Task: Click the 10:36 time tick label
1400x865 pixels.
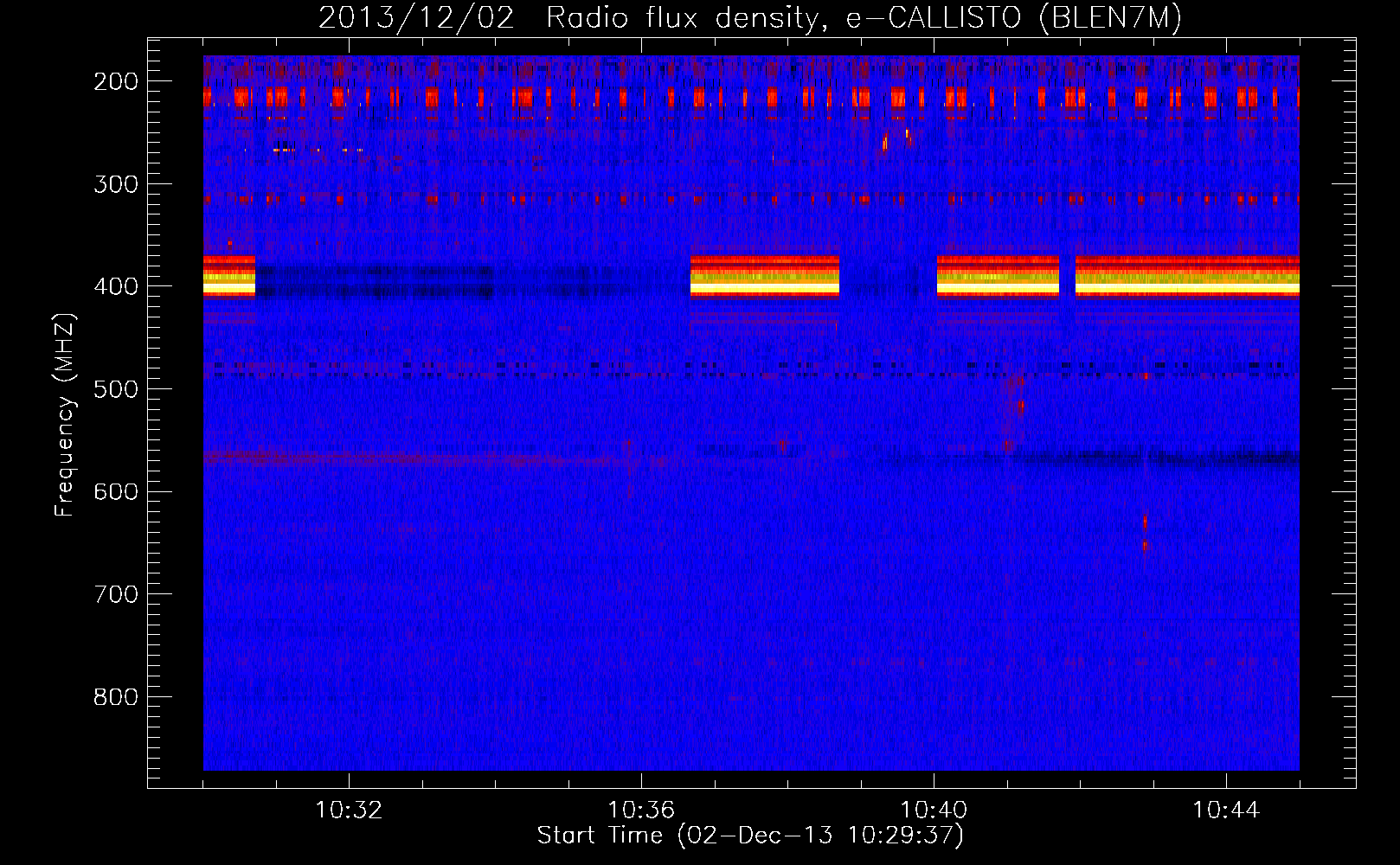Action: point(641,811)
